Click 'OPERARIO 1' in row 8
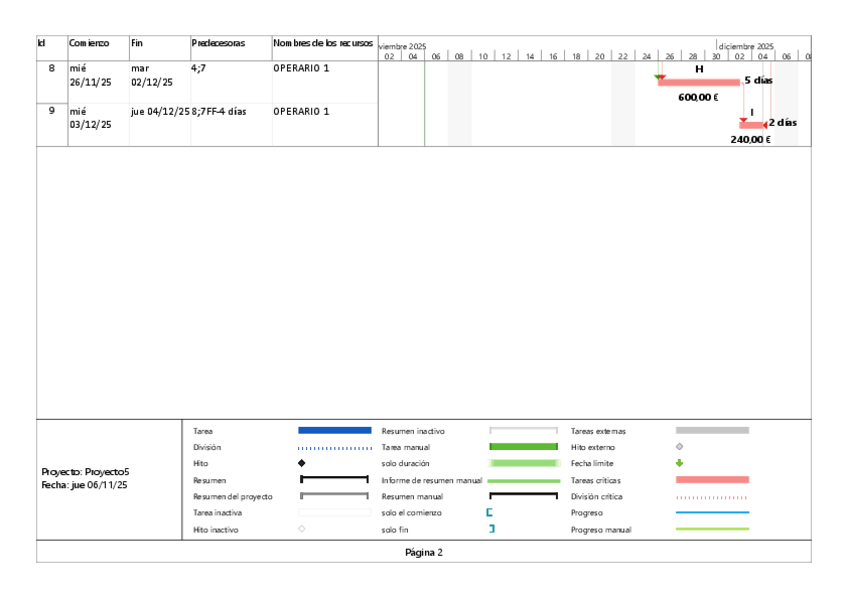848x599 pixels. pyautogui.click(x=301, y=68)
